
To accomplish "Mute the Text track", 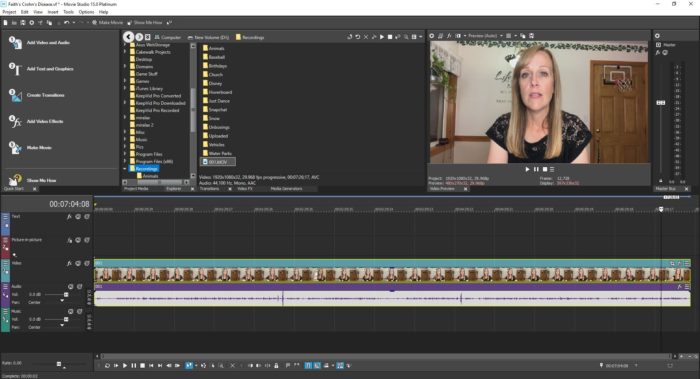I will click(78, 217).
